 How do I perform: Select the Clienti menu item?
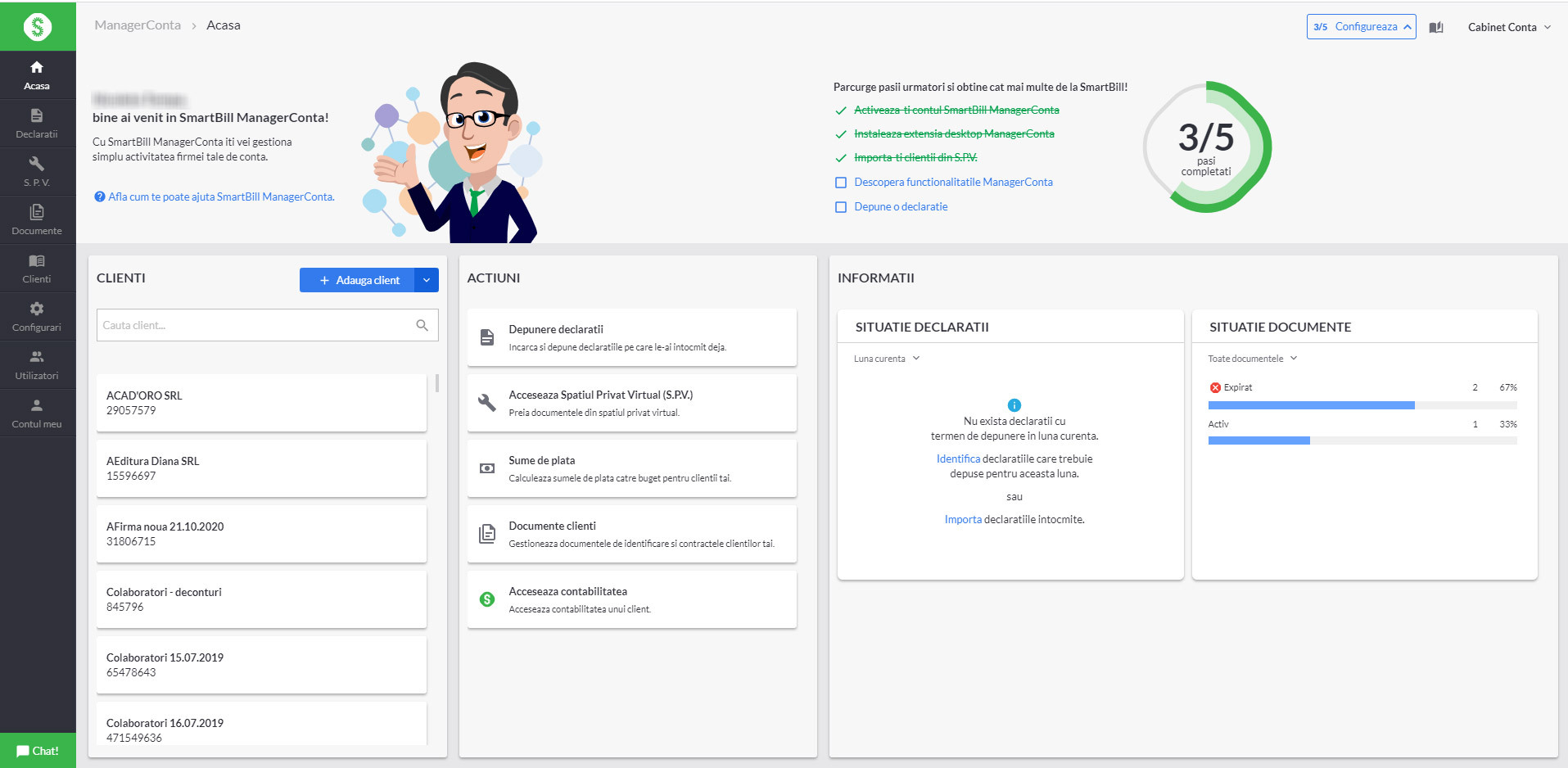(37, 269)
